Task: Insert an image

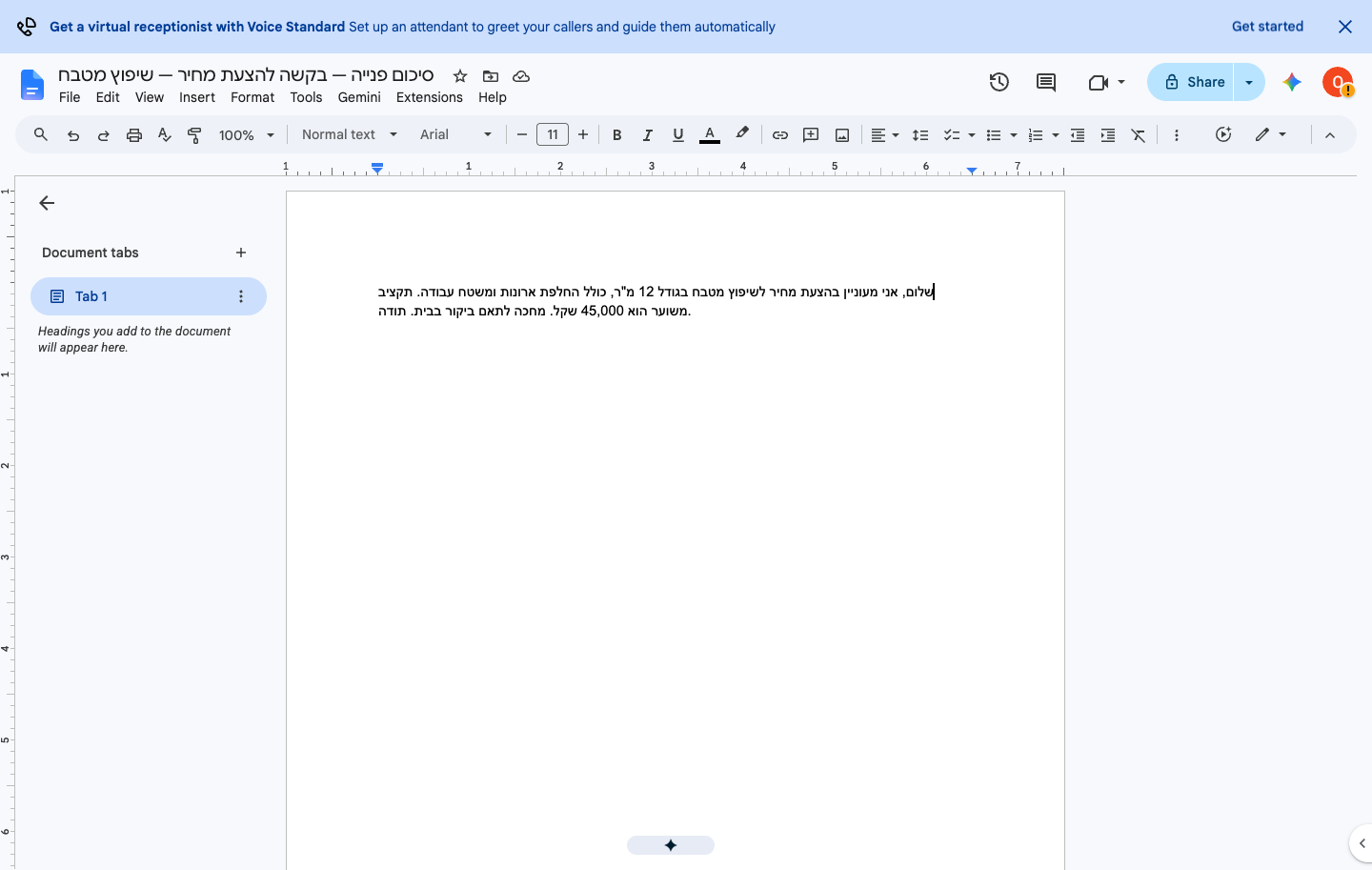Action: (842, 135)
